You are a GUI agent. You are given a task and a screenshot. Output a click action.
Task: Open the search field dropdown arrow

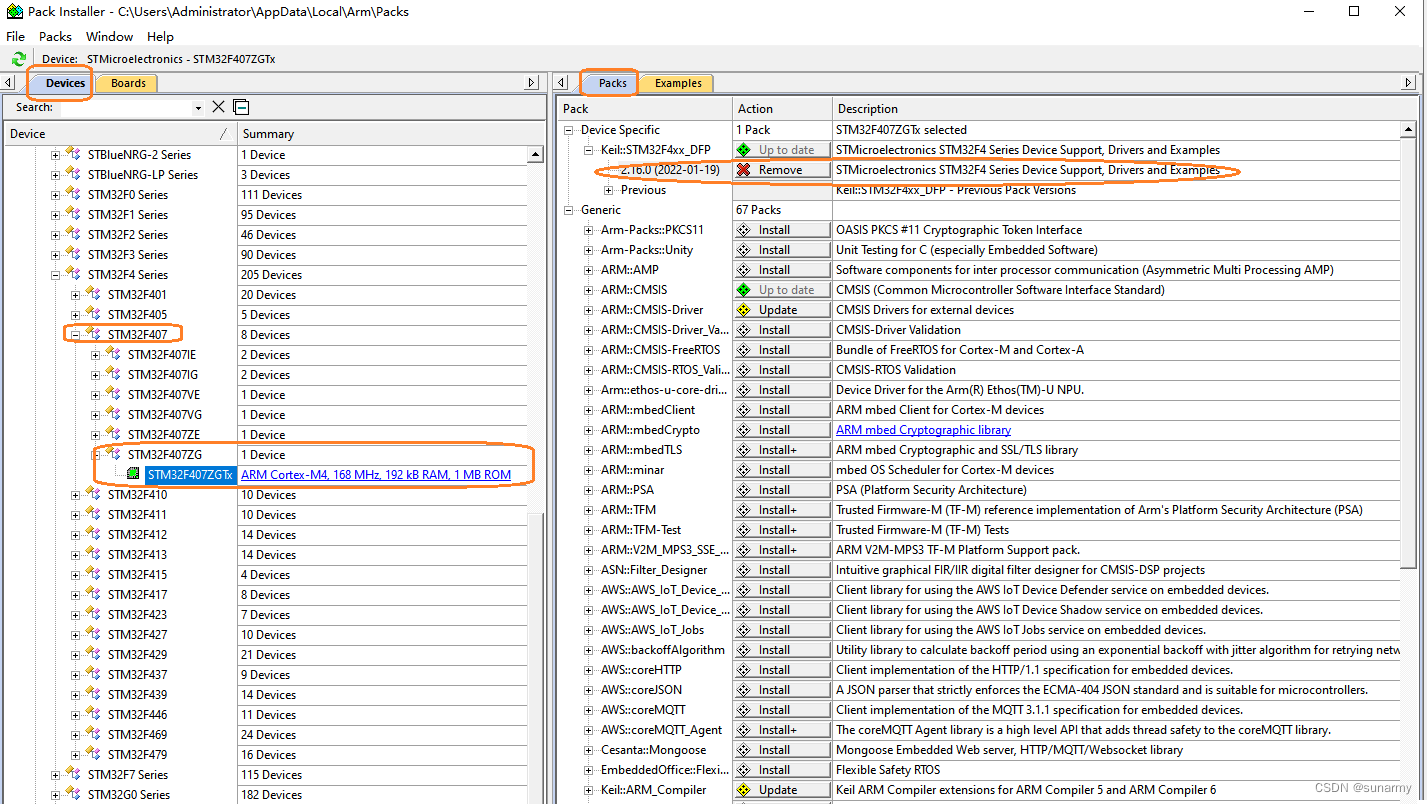click(x=198, y=108)
